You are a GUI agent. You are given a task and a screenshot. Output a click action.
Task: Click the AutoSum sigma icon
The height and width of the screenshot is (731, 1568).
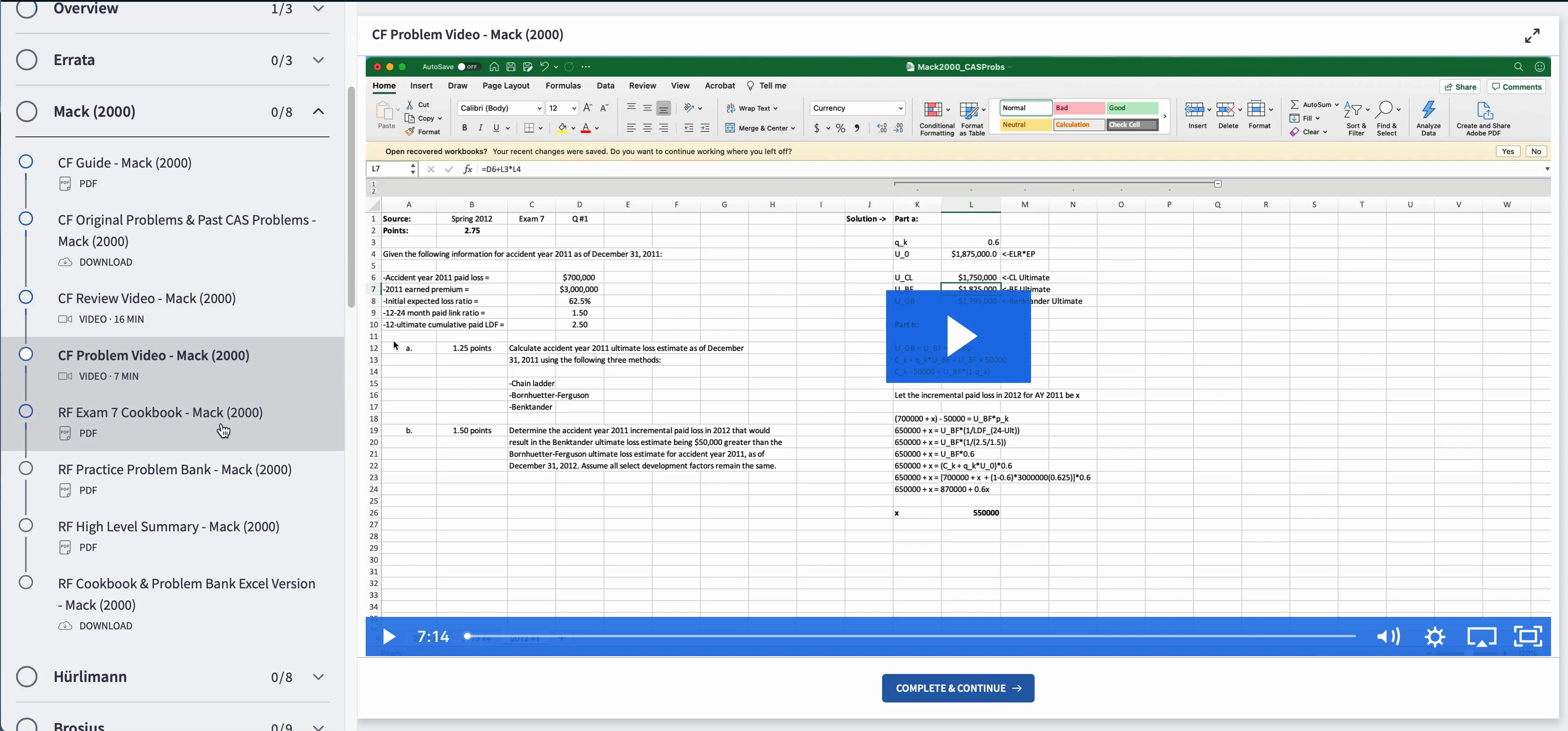(1295, 105)
